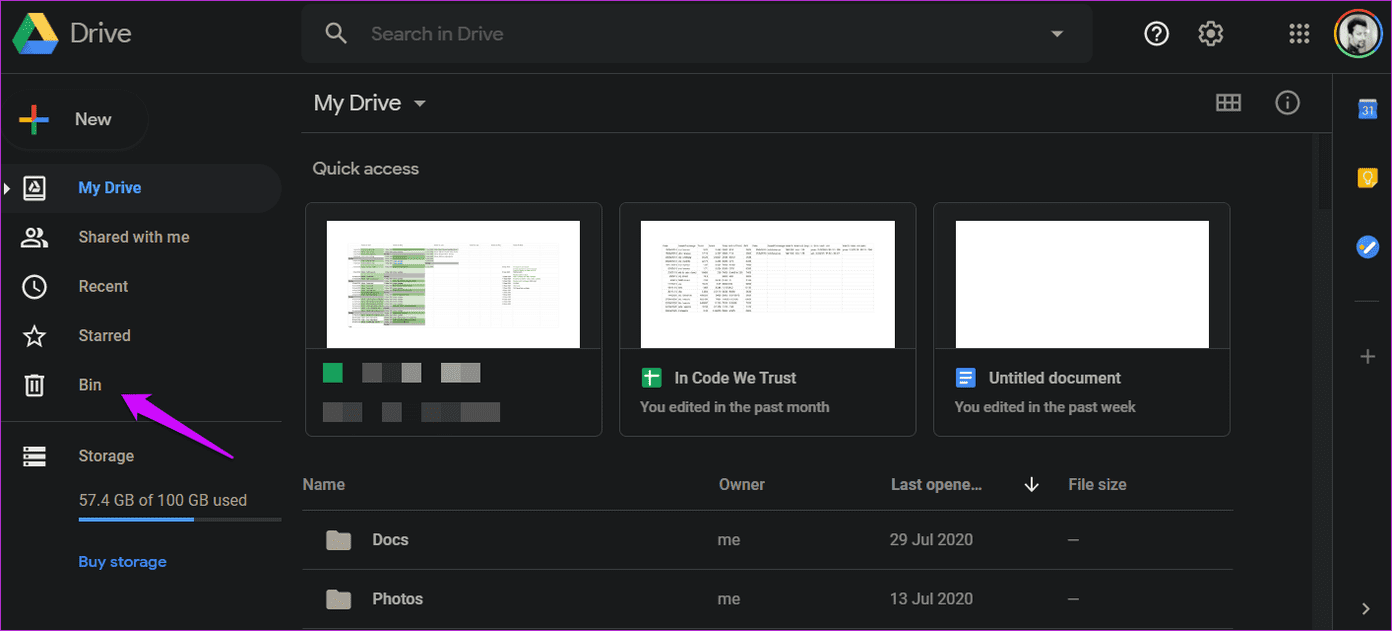Click the Sheets icon of In Code We Trust
The width and height of the screenshot is (1392, 631).
pos(652,378)
